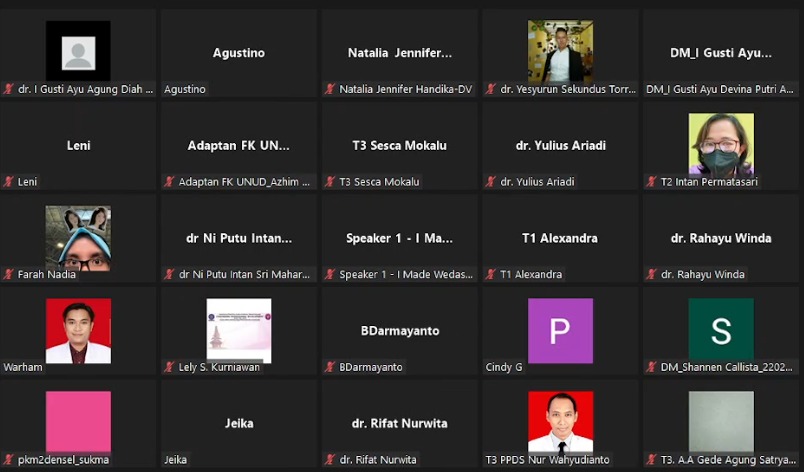Click muted mic icon beside T3 Sesca Mokalu label
Screen dimensions: 804x472
[330, 181]
